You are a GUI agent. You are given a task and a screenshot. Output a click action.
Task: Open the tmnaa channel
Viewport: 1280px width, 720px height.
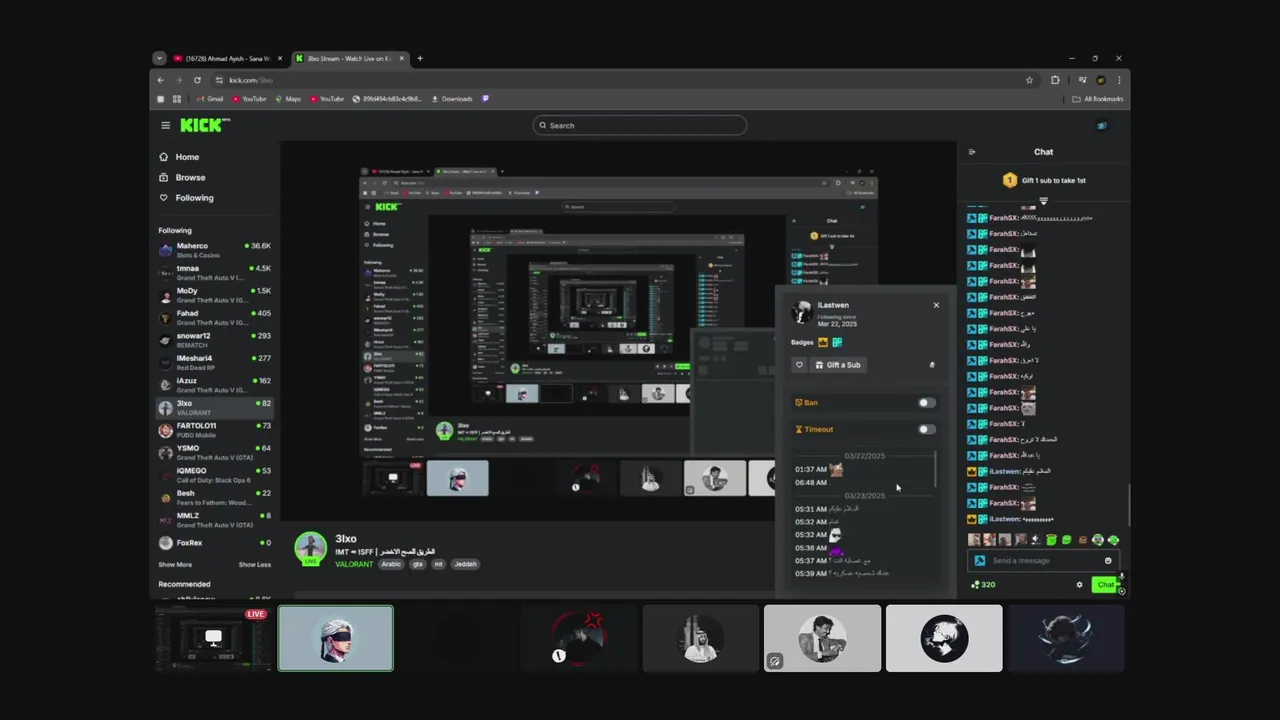[214, 273]
